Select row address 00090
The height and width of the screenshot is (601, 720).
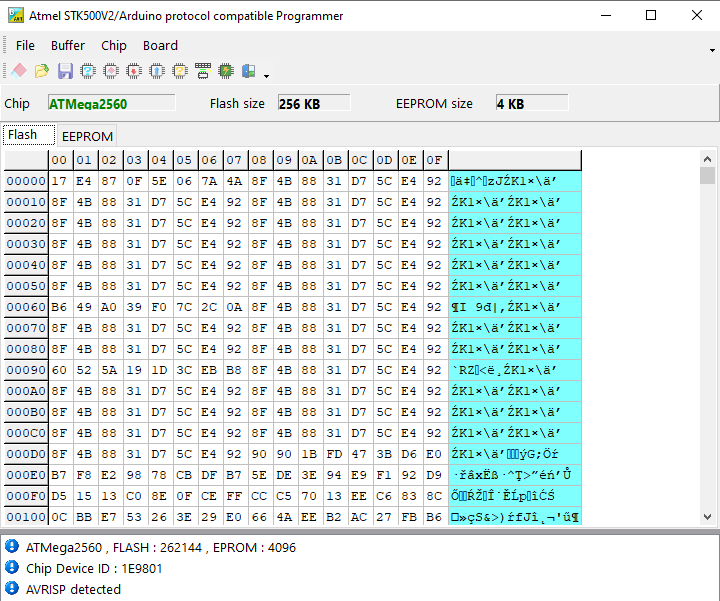coord(26,370)
